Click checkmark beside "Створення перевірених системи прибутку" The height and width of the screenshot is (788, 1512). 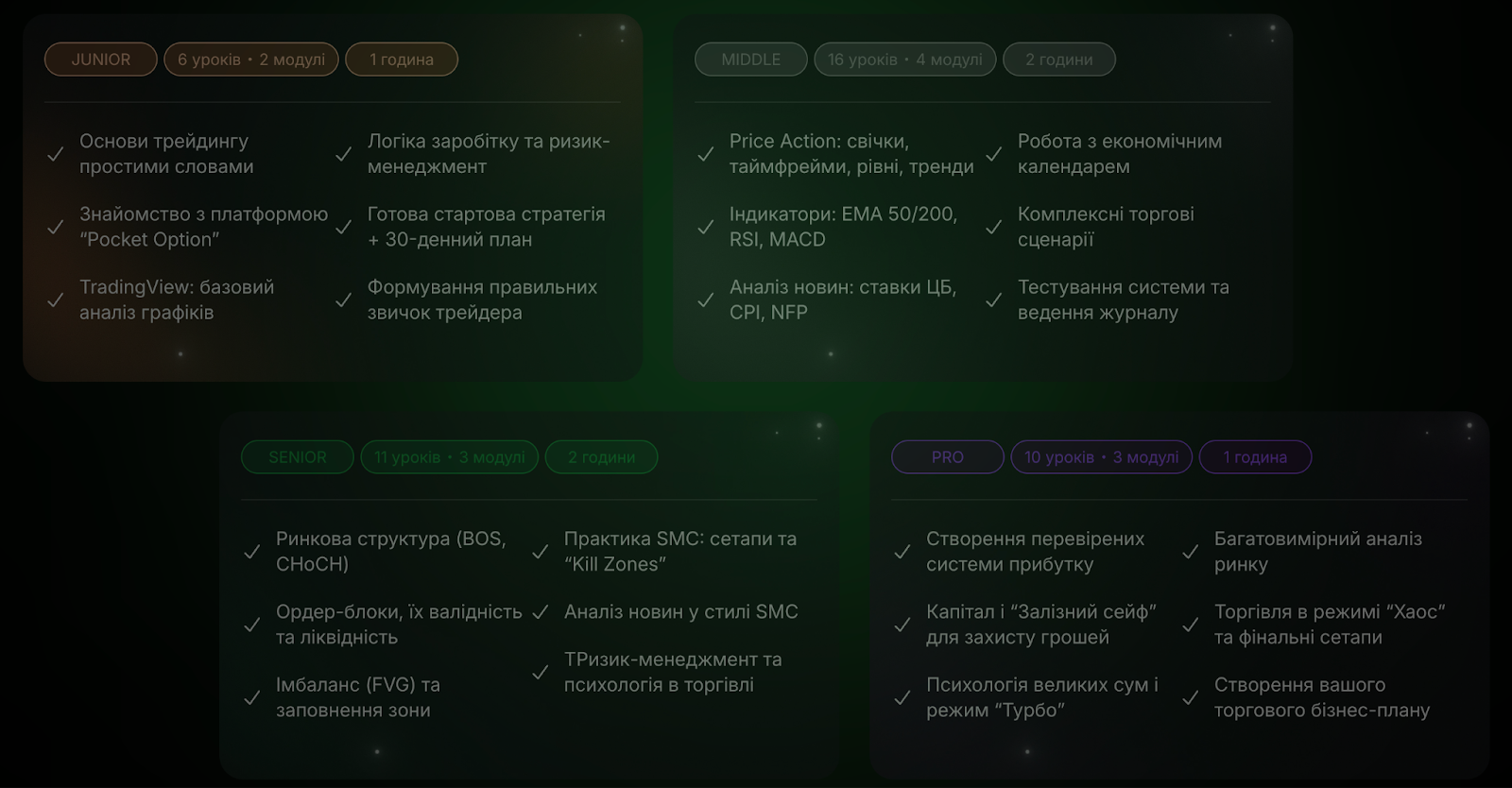click(x=902, y=552)
